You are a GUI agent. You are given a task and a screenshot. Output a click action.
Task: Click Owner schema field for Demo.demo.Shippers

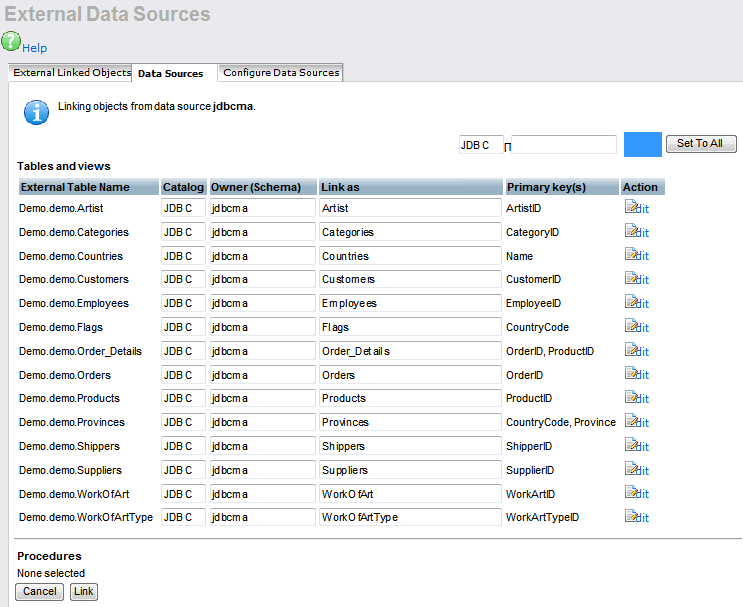[x=262, y=446]
